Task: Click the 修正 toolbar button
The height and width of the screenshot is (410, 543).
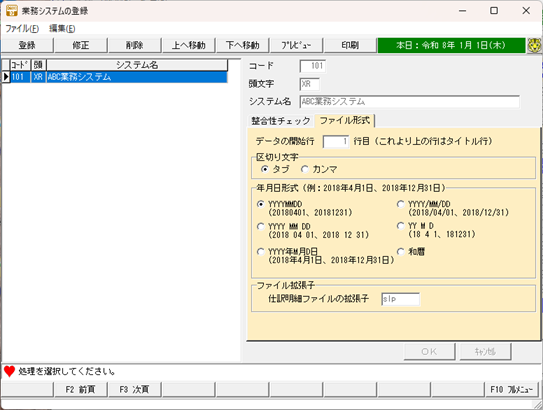Action: coord(81,45)
